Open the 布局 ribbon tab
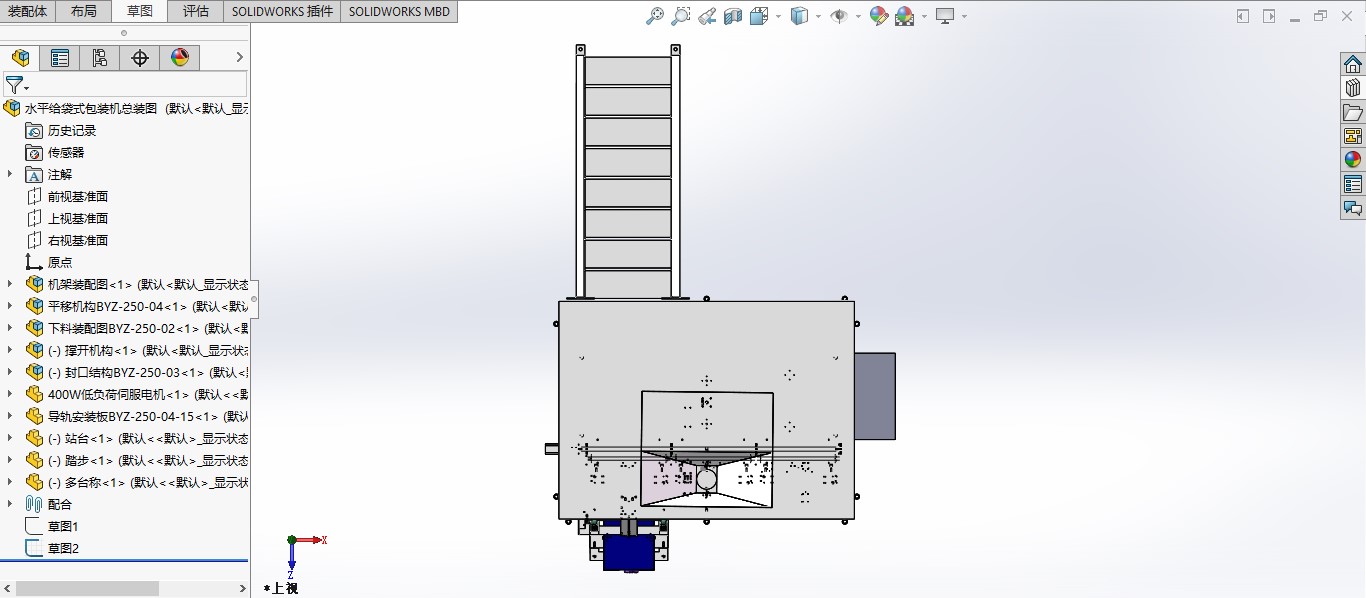 pos(84,11)
